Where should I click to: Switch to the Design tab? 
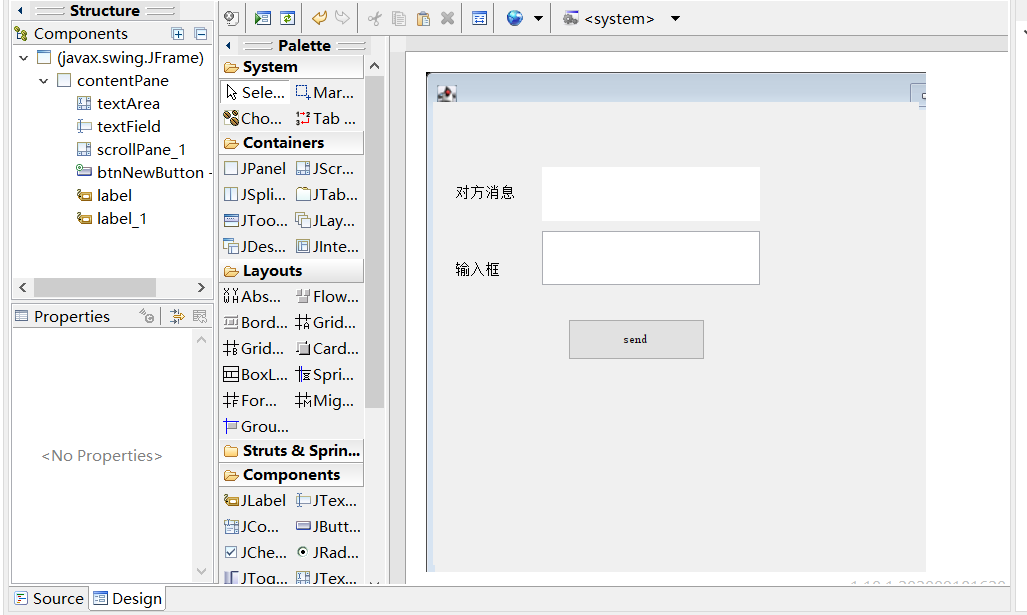pos(127,599)
